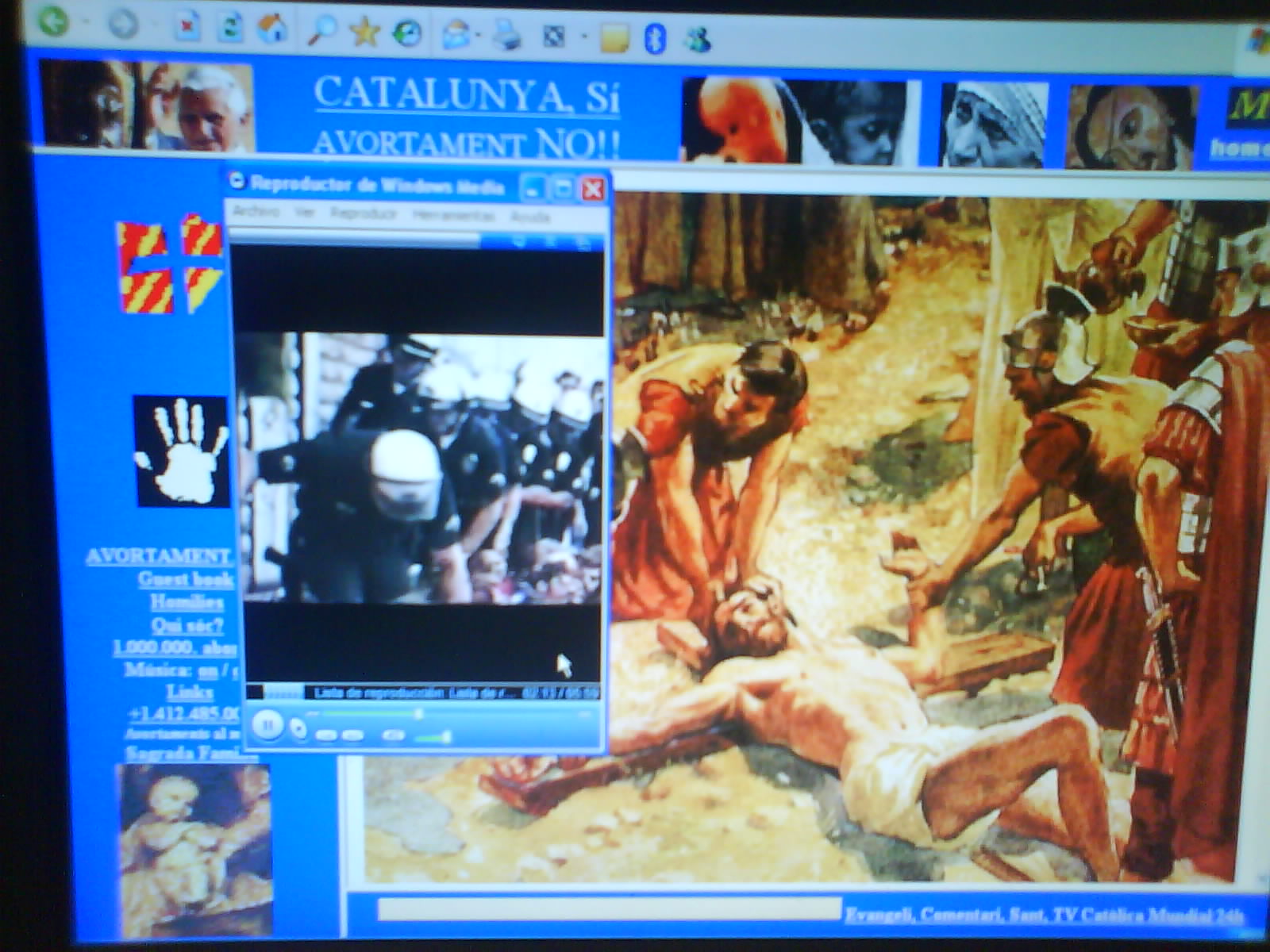The image size is (1270, 952).
Task: Click the previous track pill button
Action: (x=326, y=735)
